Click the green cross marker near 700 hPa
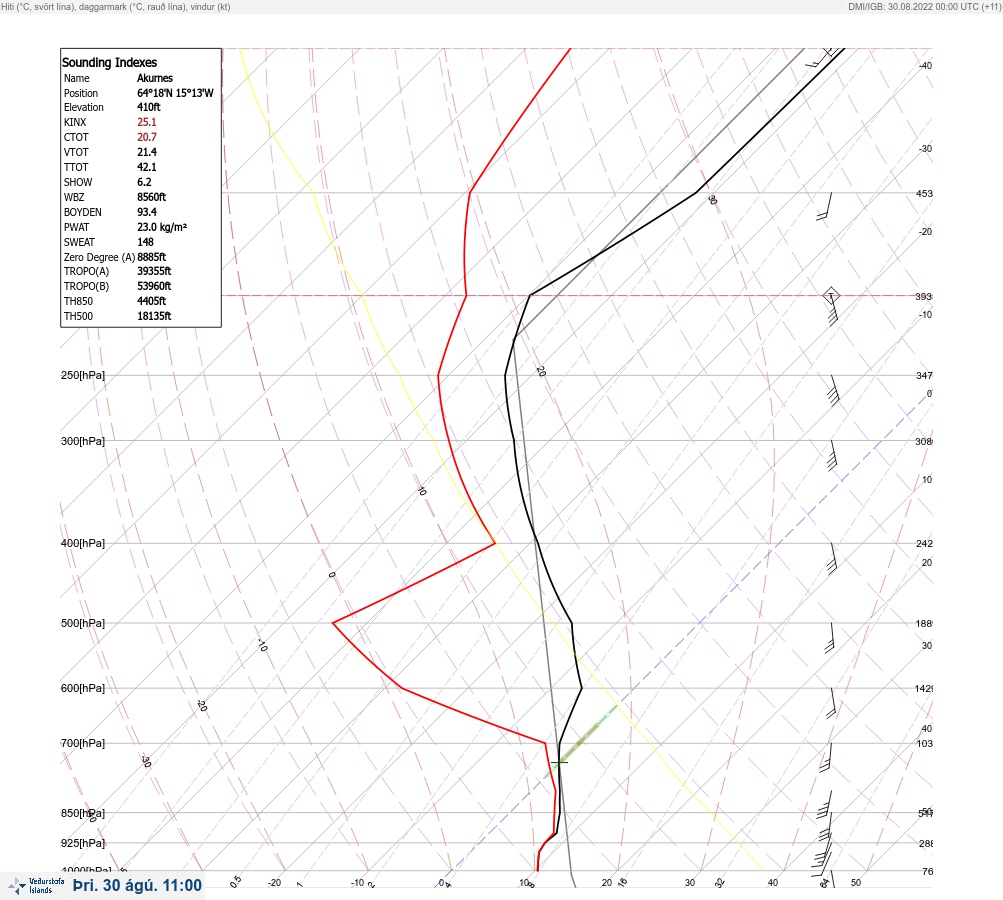1003x900 pixels. (560, 762)
